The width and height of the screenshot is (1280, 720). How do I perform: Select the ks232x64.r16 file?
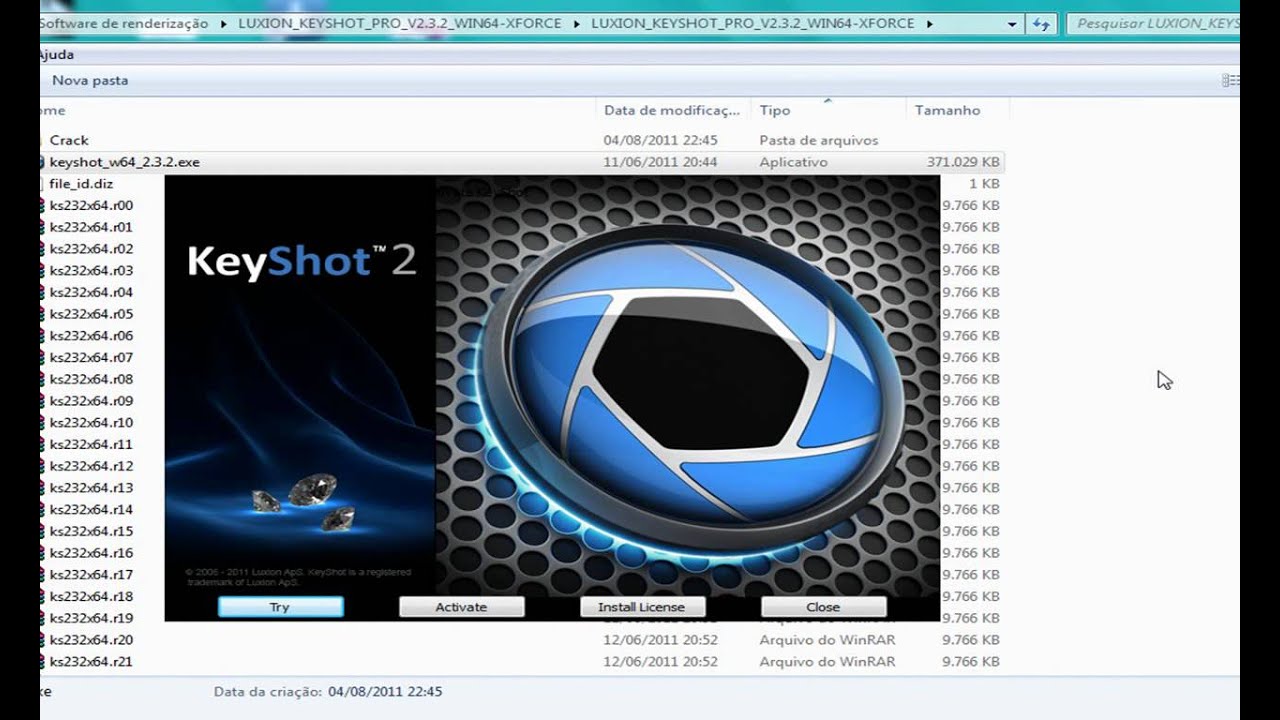pos(91,553)
